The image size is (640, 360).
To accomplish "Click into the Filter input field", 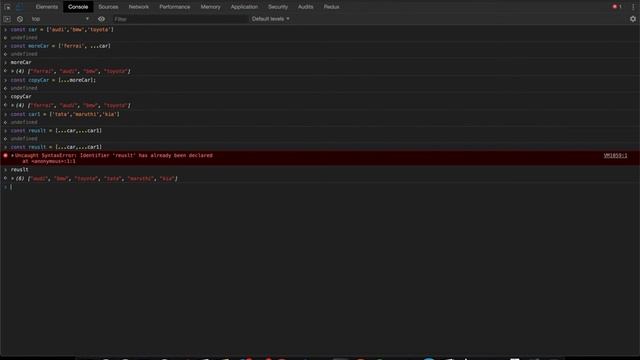I will click(180, 19).
